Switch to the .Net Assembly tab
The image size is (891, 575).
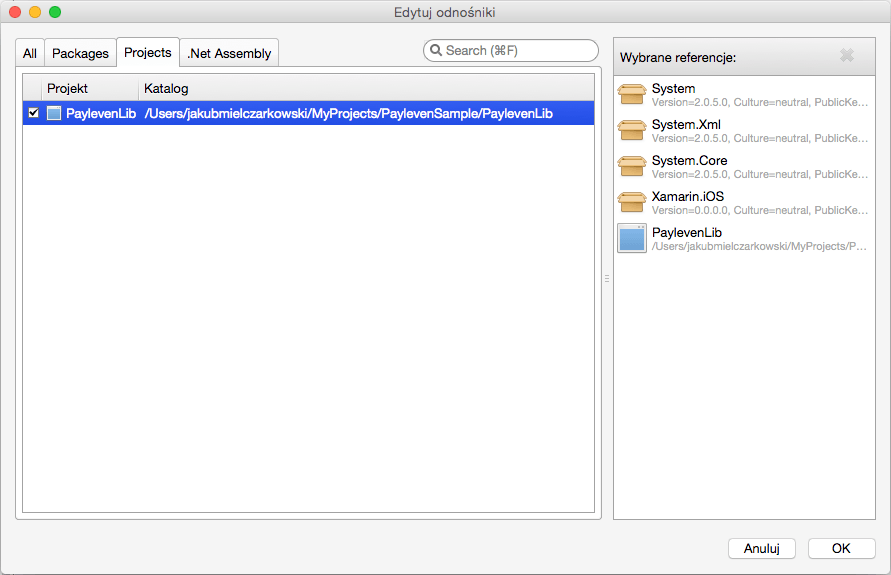click(229, 53)
